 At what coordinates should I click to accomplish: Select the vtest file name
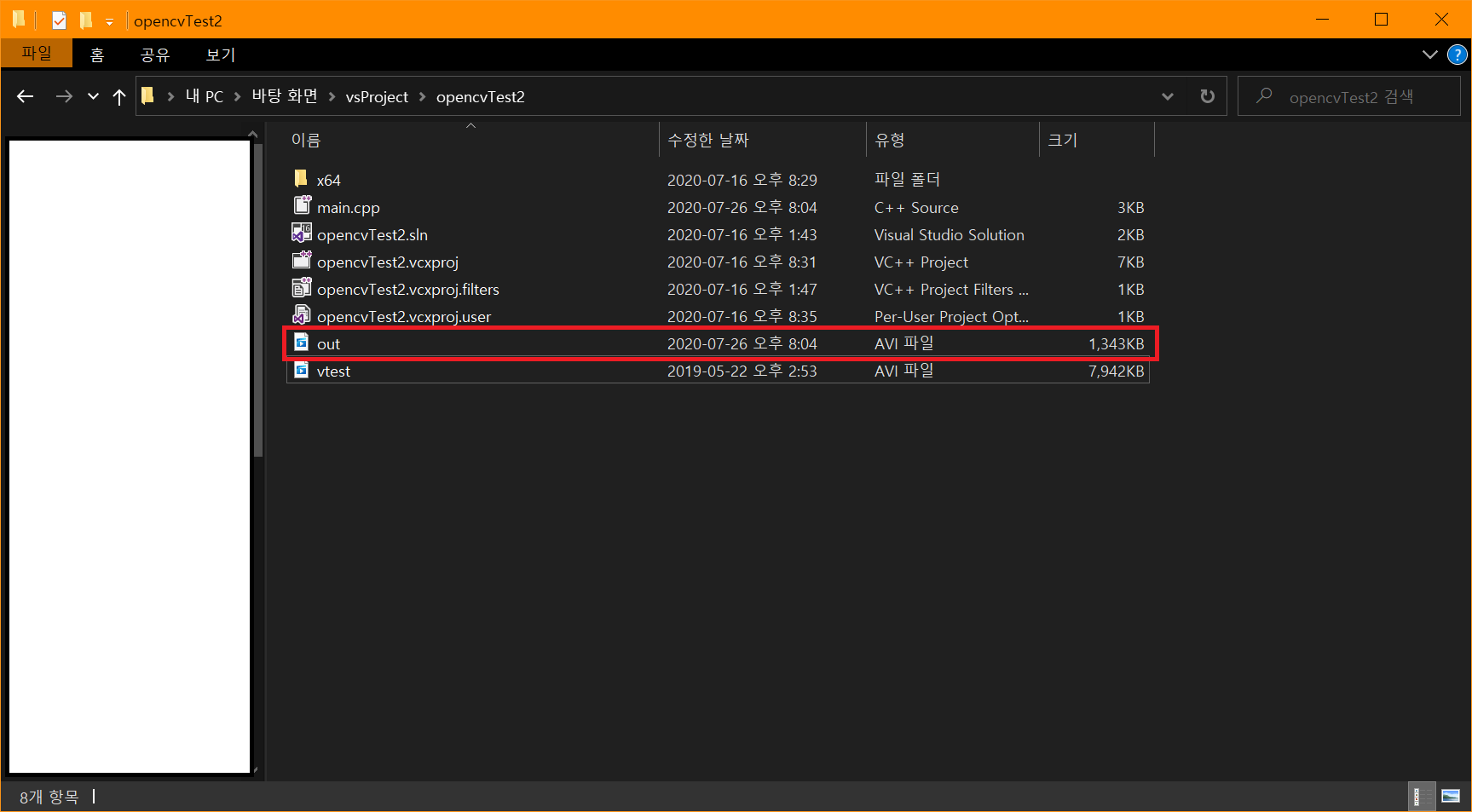tap(333, 371)
